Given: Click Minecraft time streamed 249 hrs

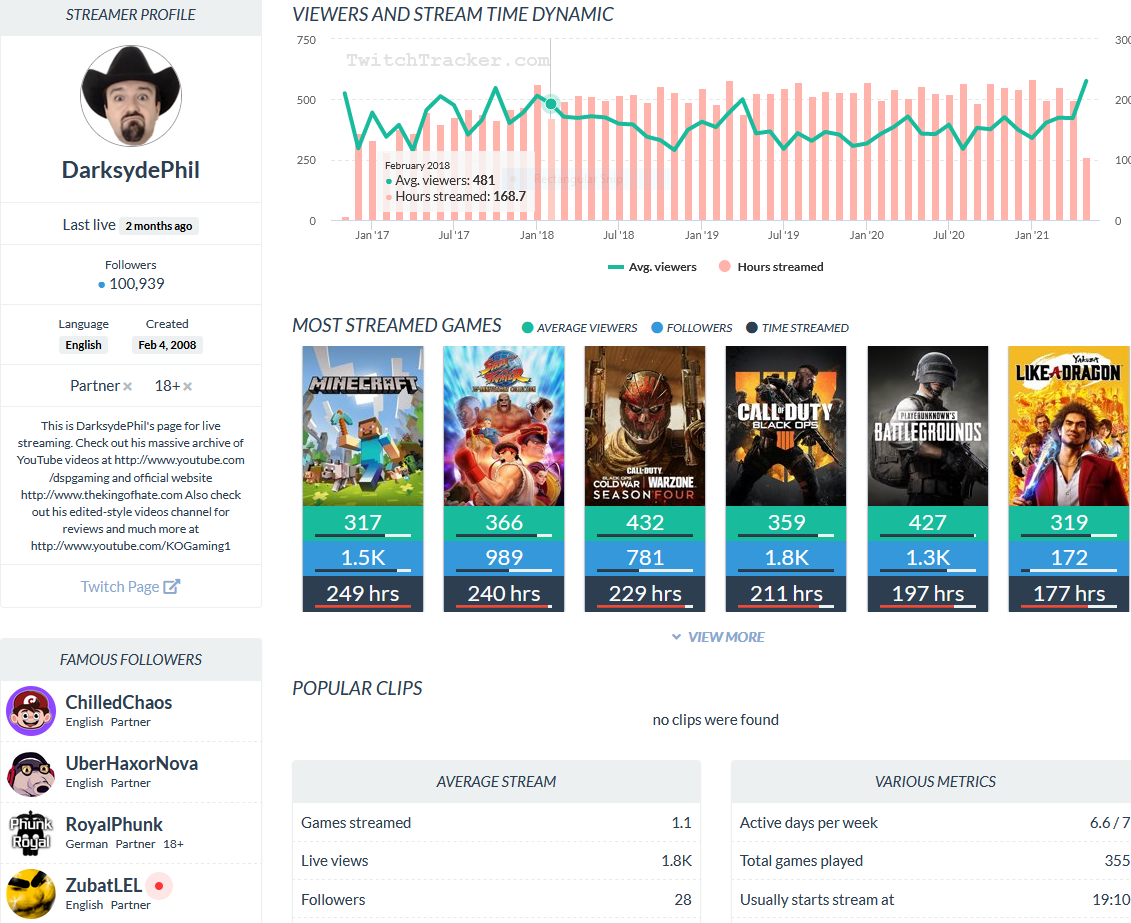Looking at the screenshot, I should (x=363, y=593).
